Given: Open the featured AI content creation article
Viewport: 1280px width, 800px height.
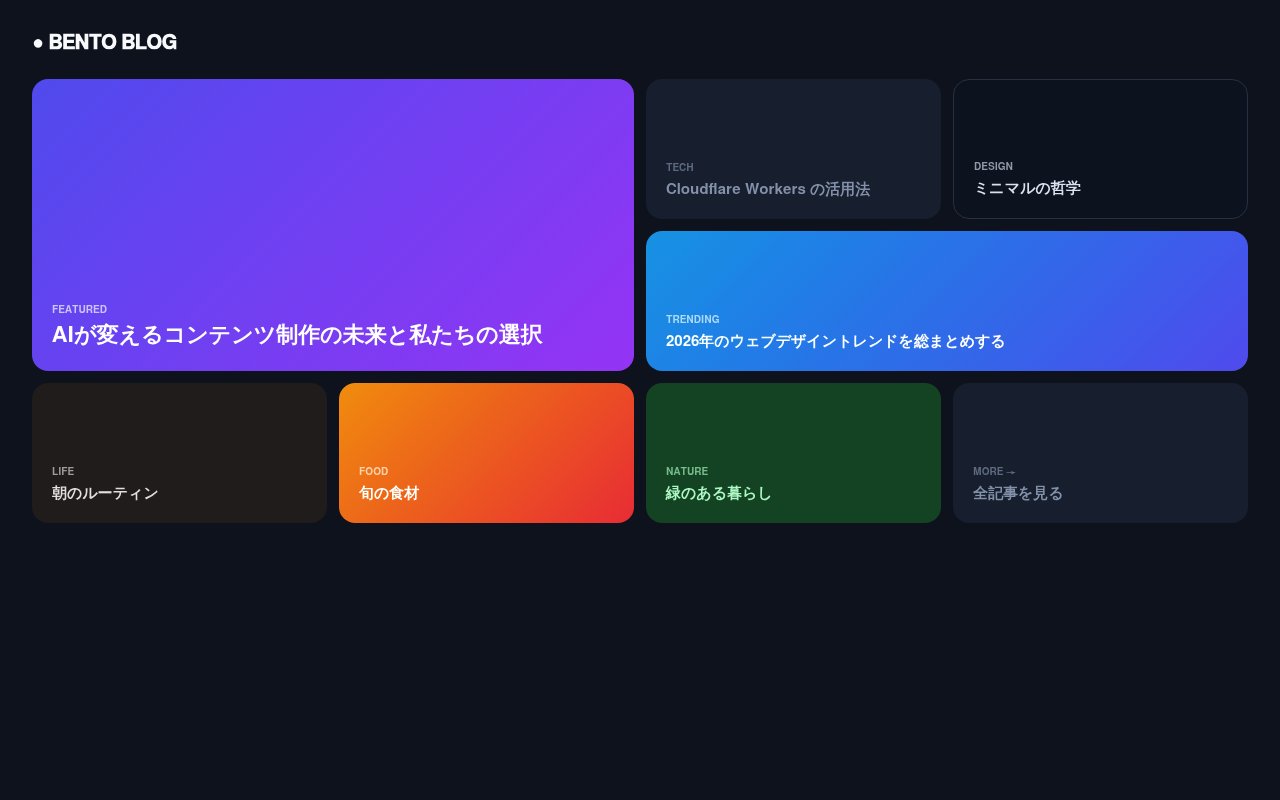Looking at the screenshot, I should tap(333, 225).
